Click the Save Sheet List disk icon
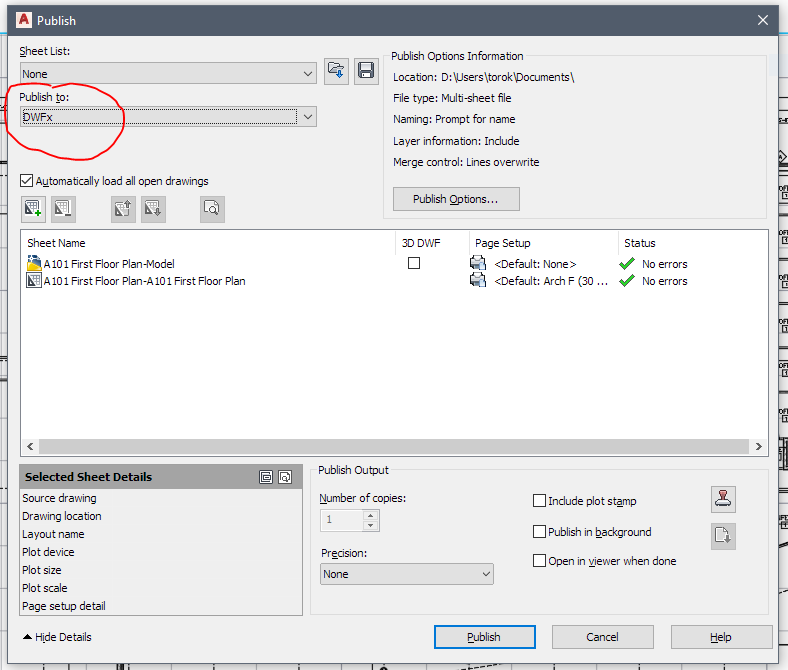Viewport: 788px width, 670px height. pos(366,71)
